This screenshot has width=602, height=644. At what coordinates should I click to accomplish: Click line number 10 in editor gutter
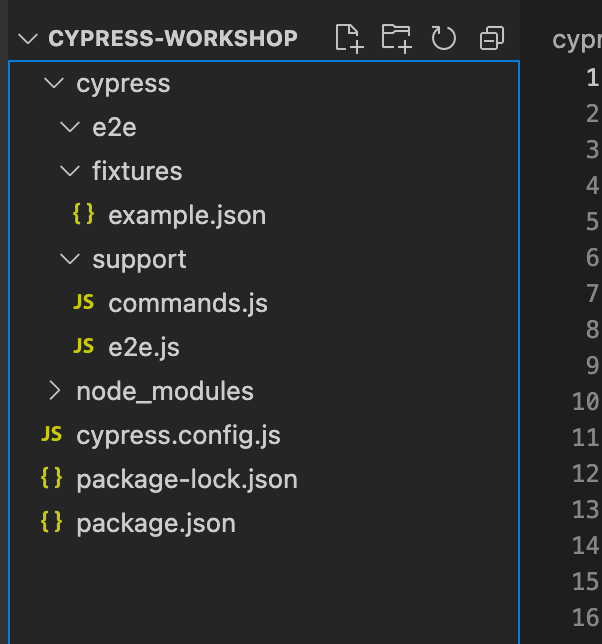(x=586, y=401)
